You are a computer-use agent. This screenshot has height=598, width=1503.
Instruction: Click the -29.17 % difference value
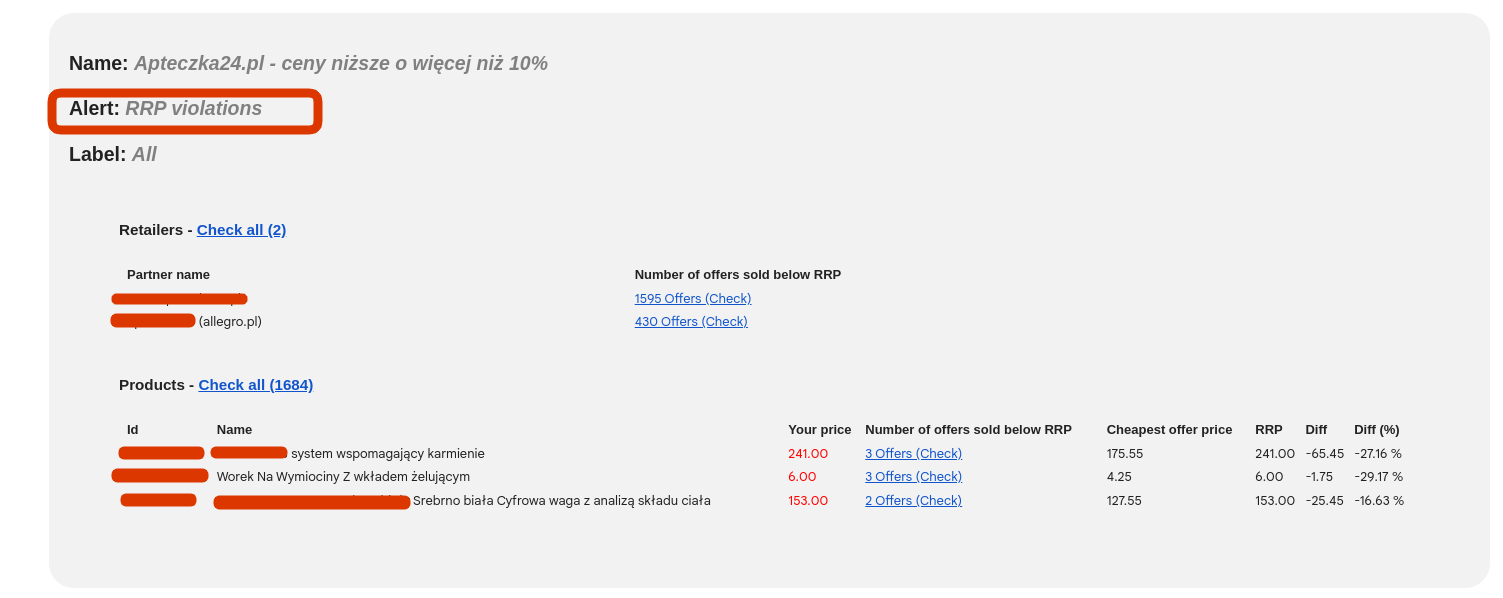pyautogui.click(x=1378, y=477)
